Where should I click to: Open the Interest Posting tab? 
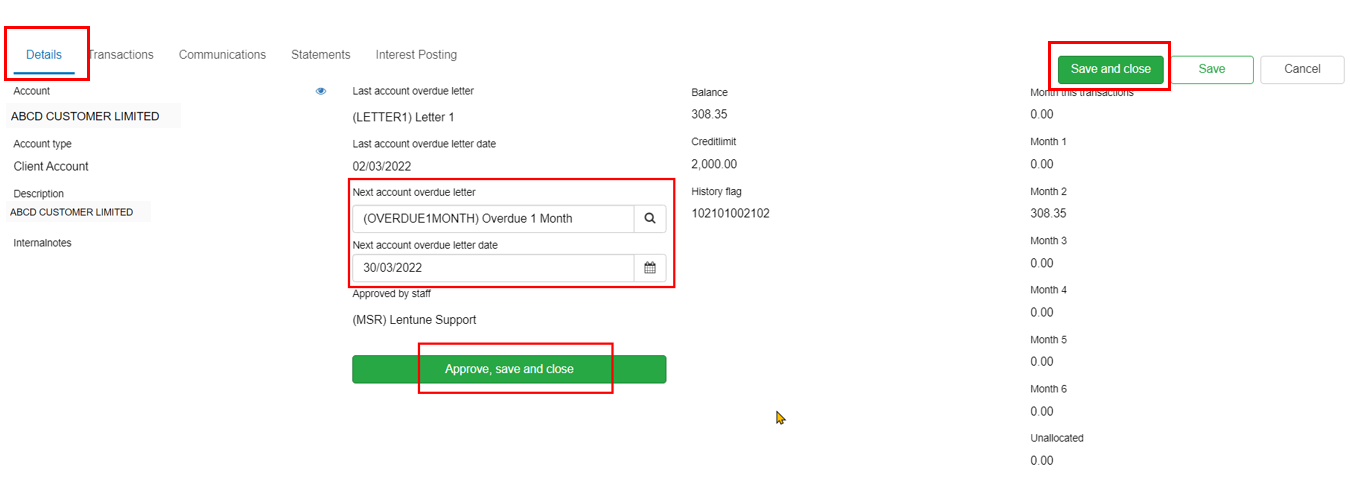point(416,55)
